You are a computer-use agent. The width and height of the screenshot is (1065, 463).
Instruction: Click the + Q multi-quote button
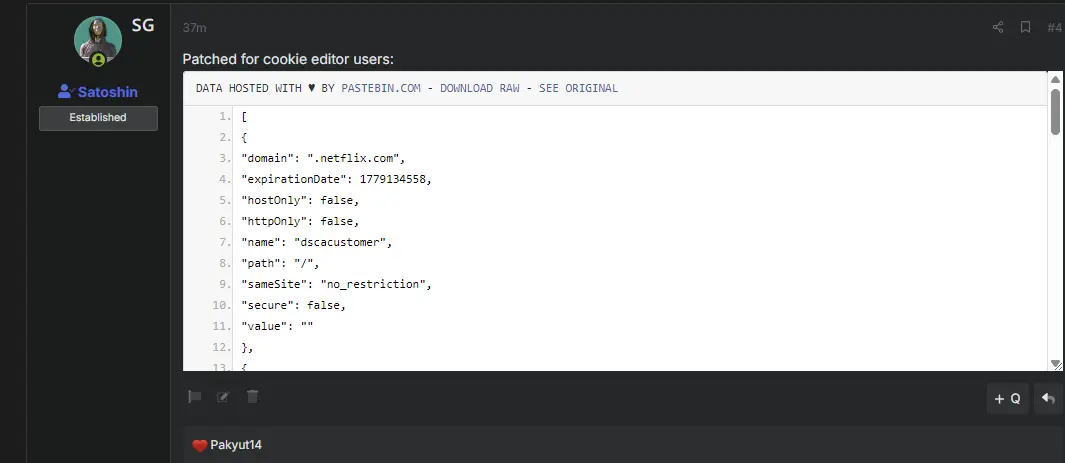pyautogui.click(x=1007, y=399)
